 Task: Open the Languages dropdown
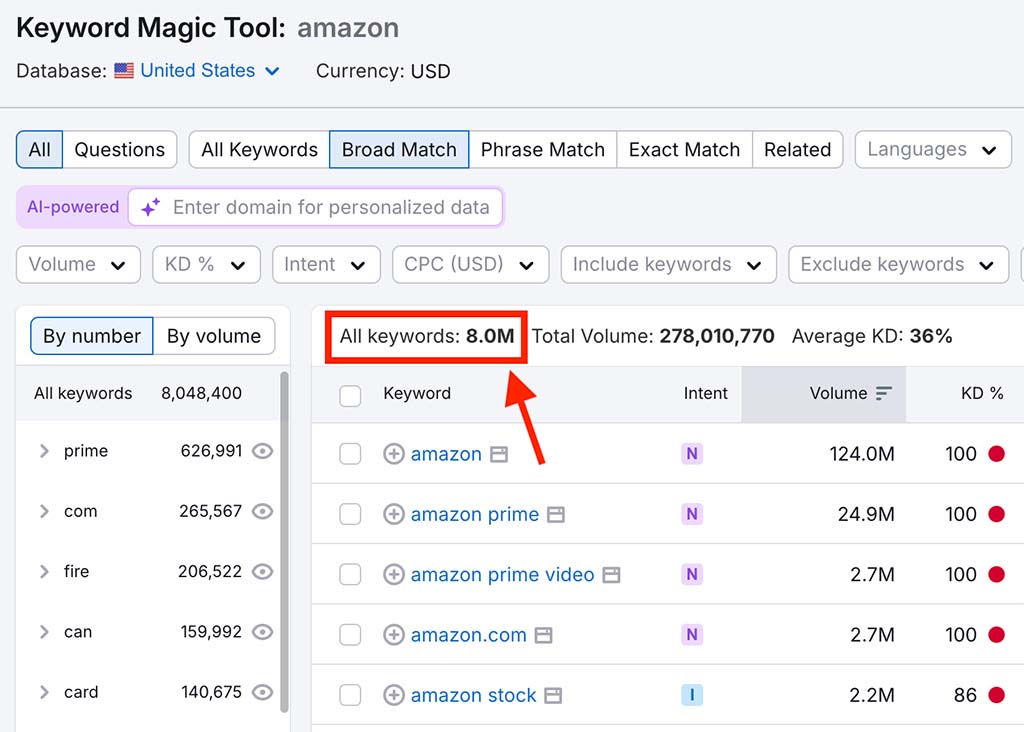pyautogui.click(x=932, y=149)
